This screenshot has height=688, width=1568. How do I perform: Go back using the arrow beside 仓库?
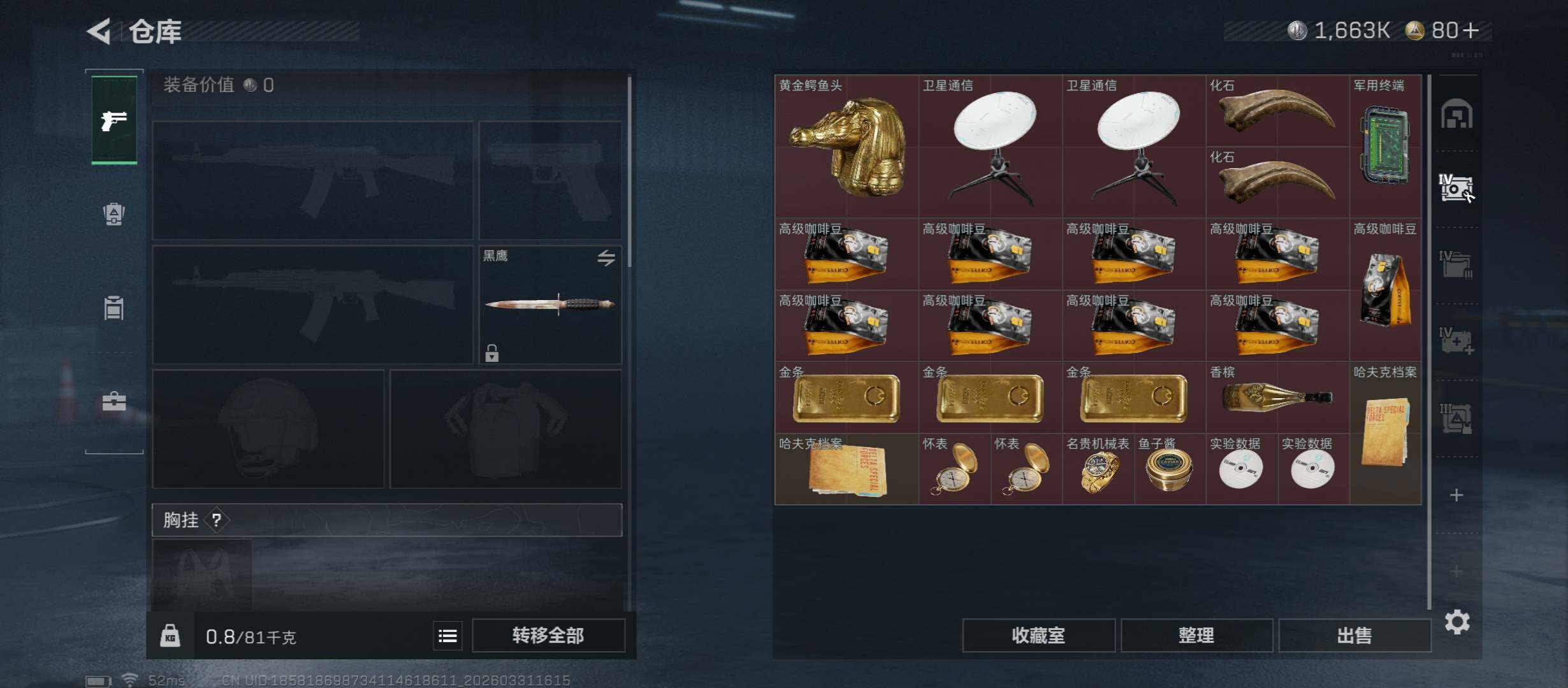(99, 31)
